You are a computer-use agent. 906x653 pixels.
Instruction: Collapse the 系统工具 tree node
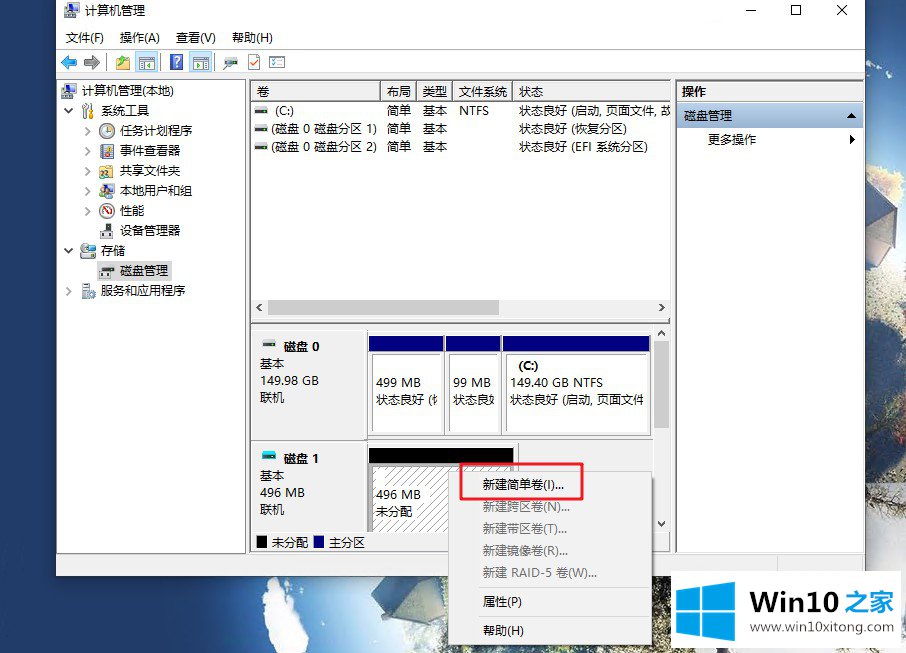click(x=69, y=111)
